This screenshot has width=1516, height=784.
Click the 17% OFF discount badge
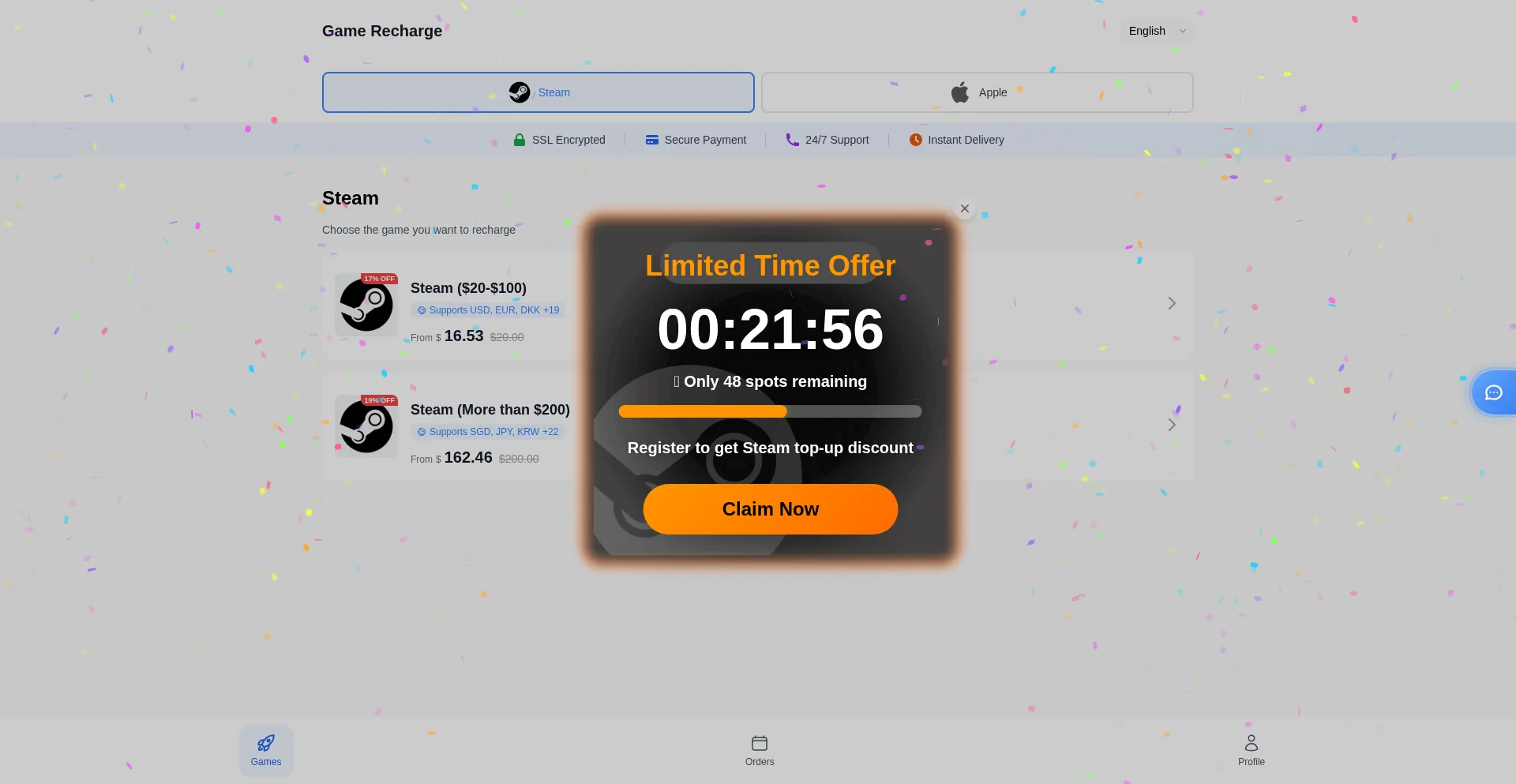380,279
